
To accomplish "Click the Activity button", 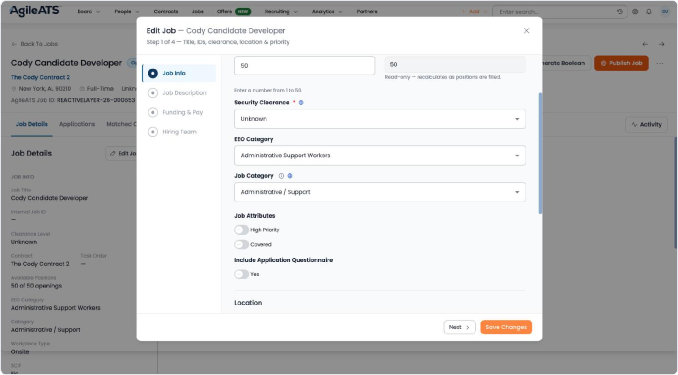I will 646,125.
